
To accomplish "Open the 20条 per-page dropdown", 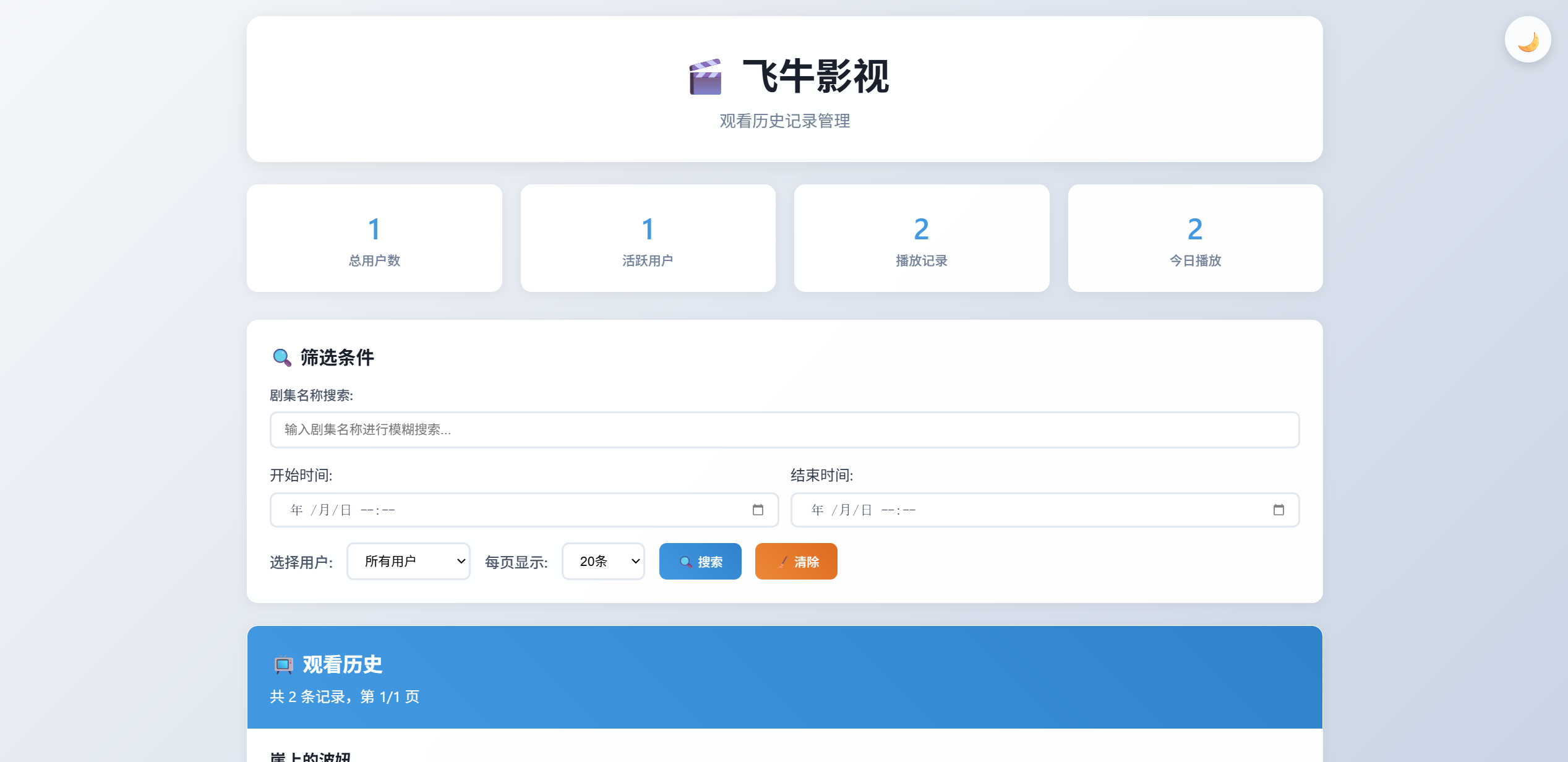I will [603, 561].
